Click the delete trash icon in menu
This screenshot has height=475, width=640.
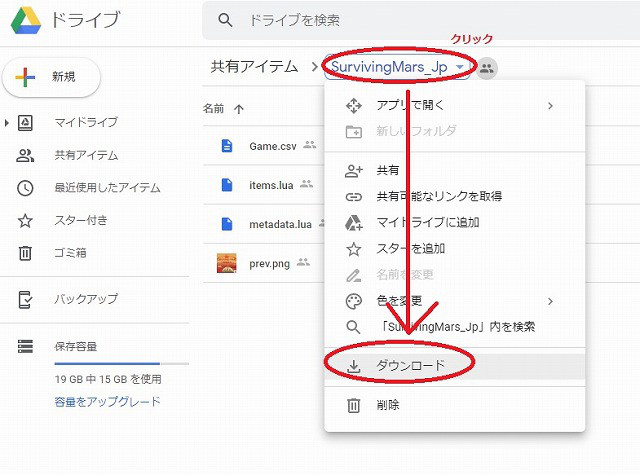pyautogui.click(x=353, y=406)
